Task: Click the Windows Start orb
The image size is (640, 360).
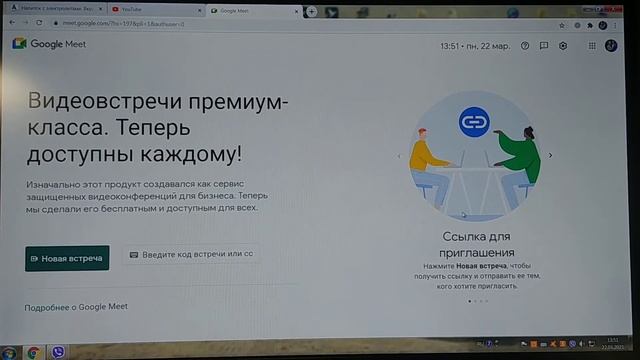Action: 8,353
